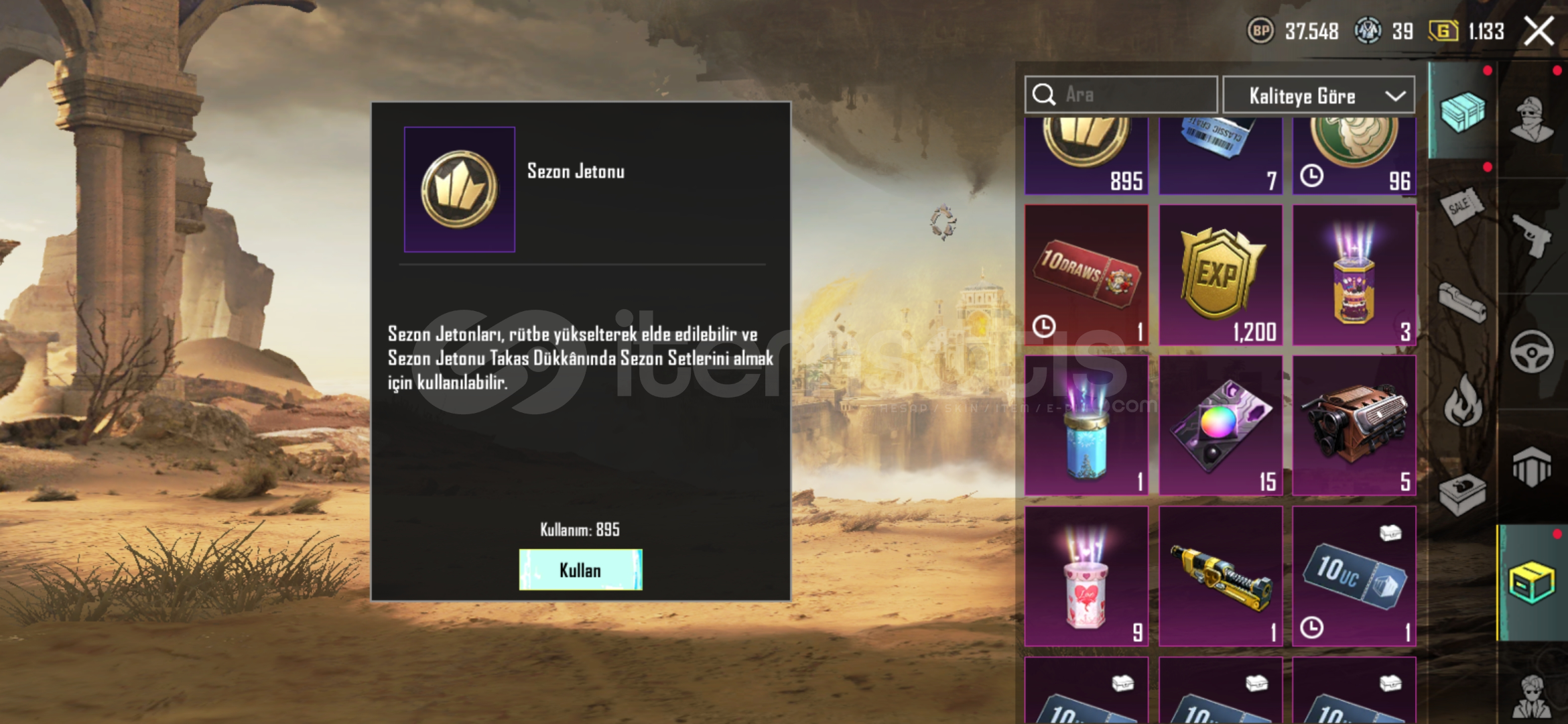Open the steering wheel vehicle category
Image resolution: width=1568 pixels, height=724 pixels.
tap(1532, 351)
